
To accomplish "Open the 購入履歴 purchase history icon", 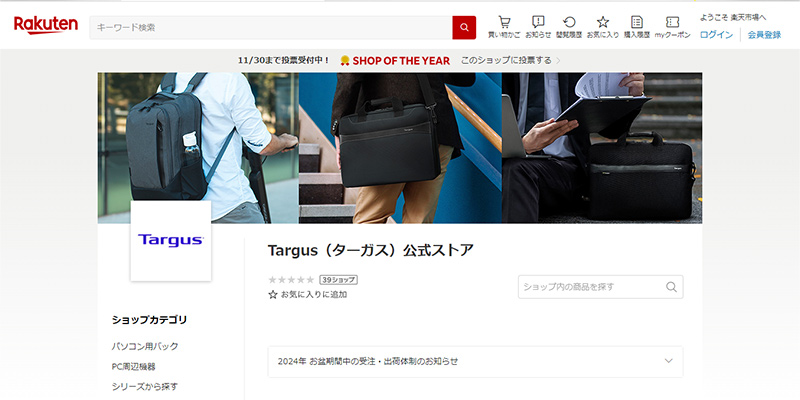I will [x=637, y=22].
